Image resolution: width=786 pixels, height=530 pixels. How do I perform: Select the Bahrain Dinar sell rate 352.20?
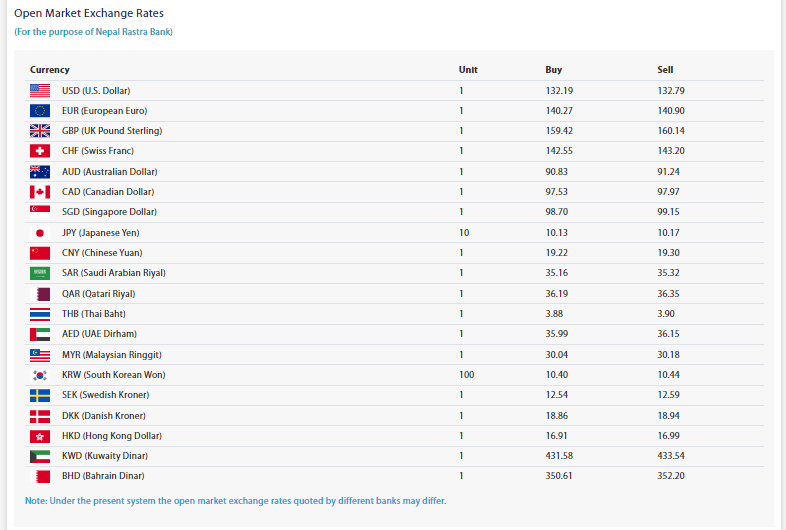coord(671,477)
